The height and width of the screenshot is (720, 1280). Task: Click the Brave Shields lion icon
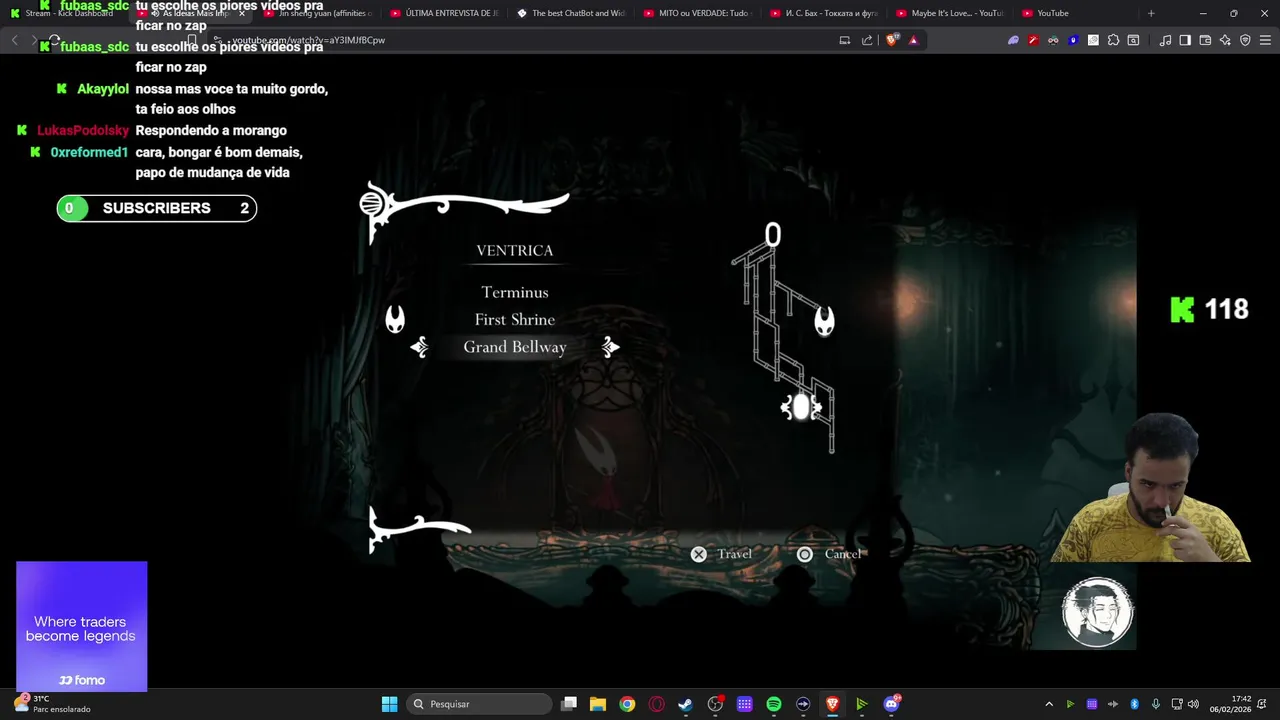pos(893,40)
